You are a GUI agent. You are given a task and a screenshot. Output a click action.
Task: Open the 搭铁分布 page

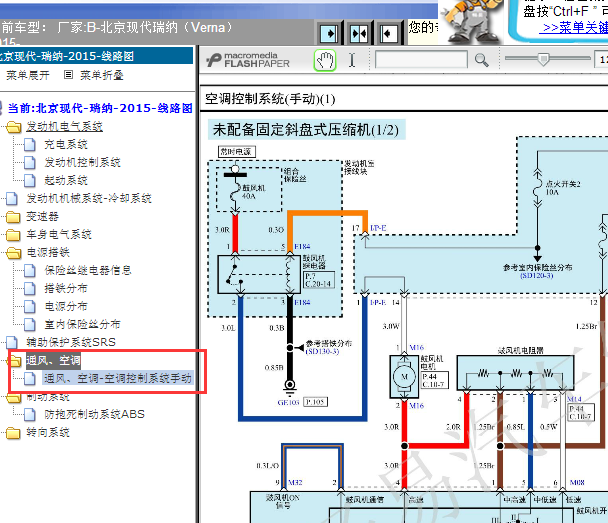click(x=66, y=288)
